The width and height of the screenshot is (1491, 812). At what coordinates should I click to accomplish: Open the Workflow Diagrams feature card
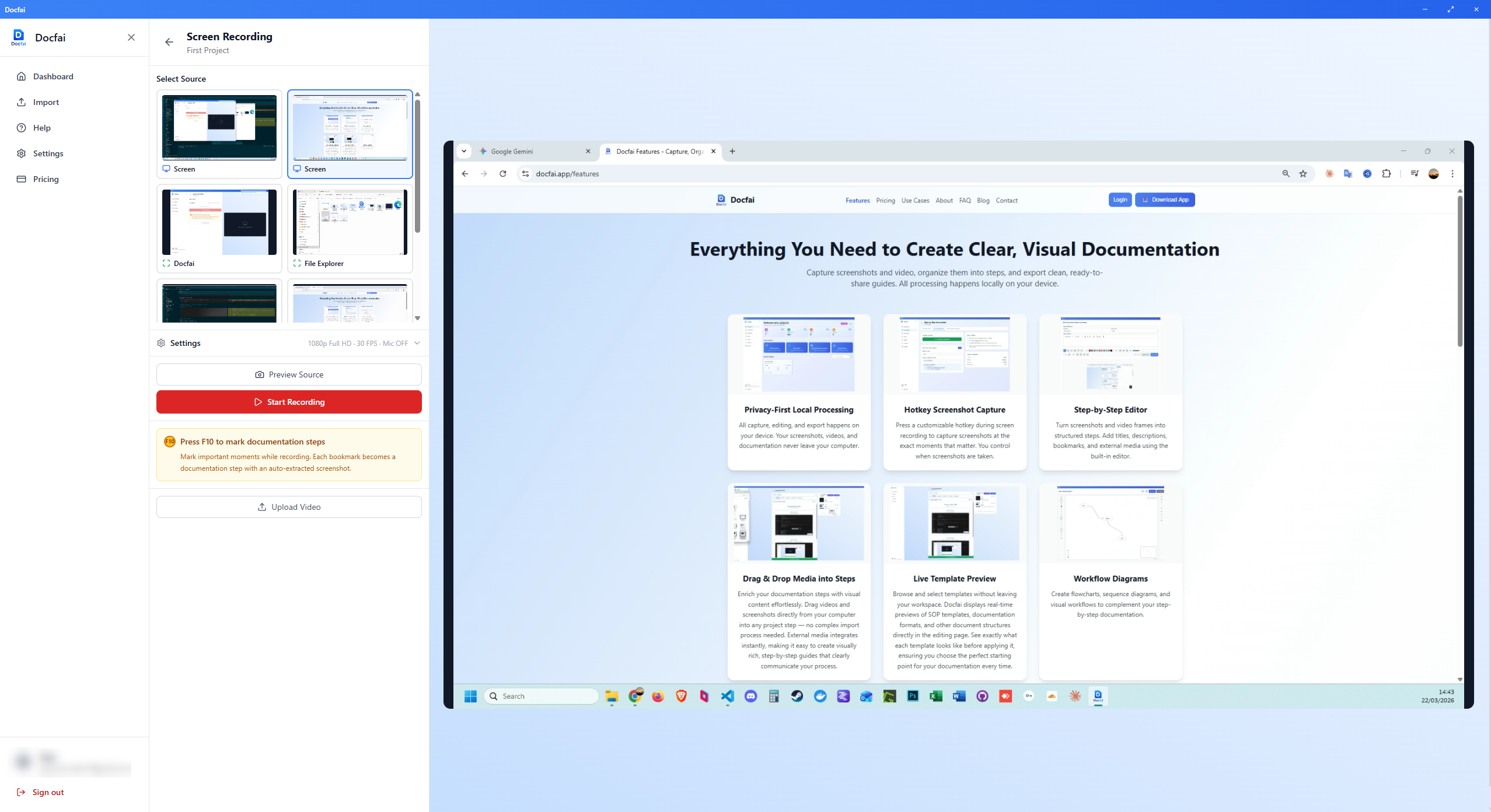[1111, 581]
